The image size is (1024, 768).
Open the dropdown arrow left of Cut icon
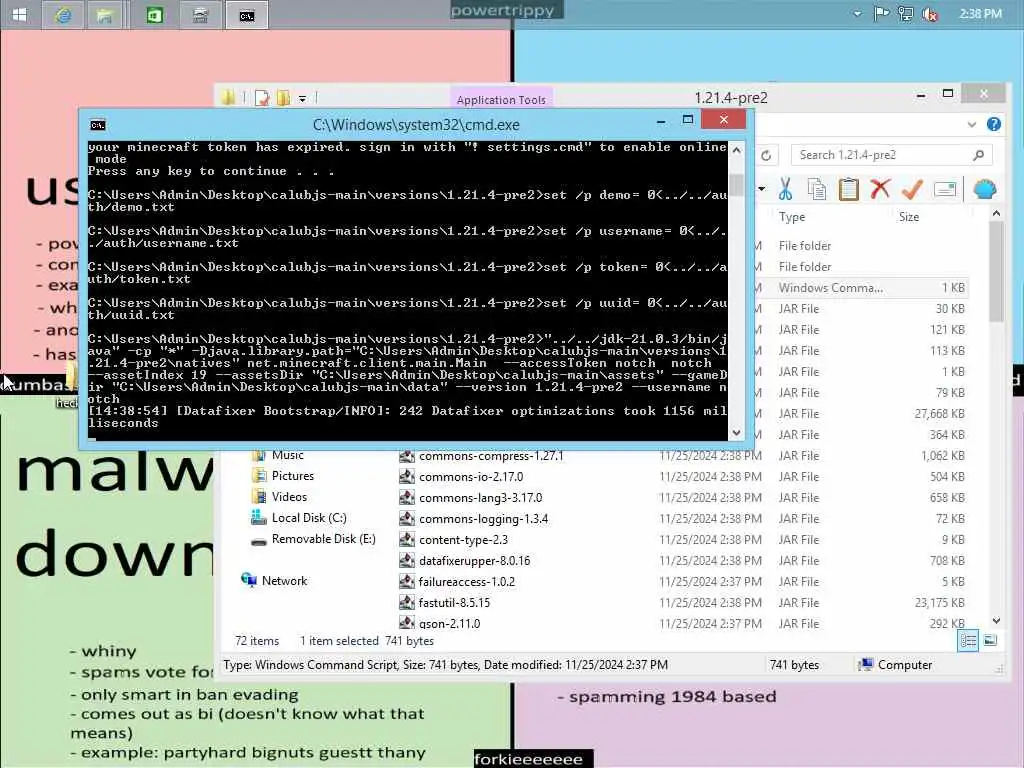(761, 189)
